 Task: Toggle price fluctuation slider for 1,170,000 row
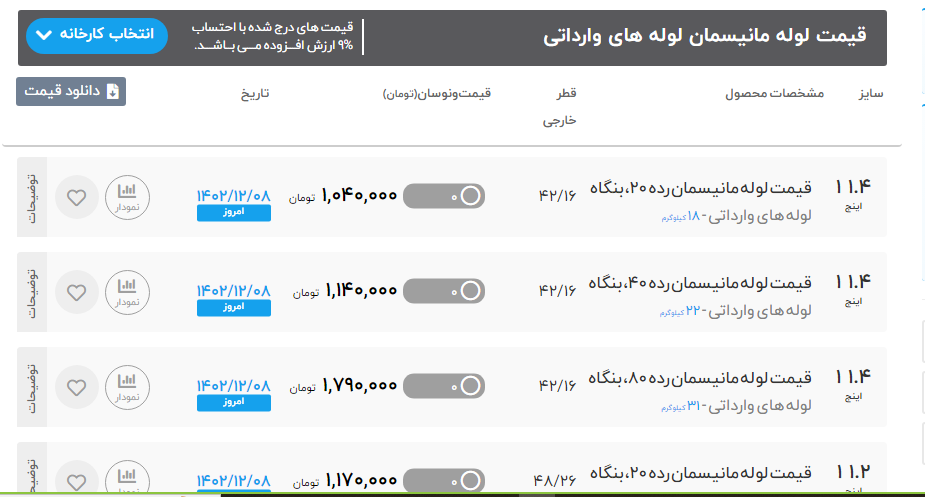[443, 480]
